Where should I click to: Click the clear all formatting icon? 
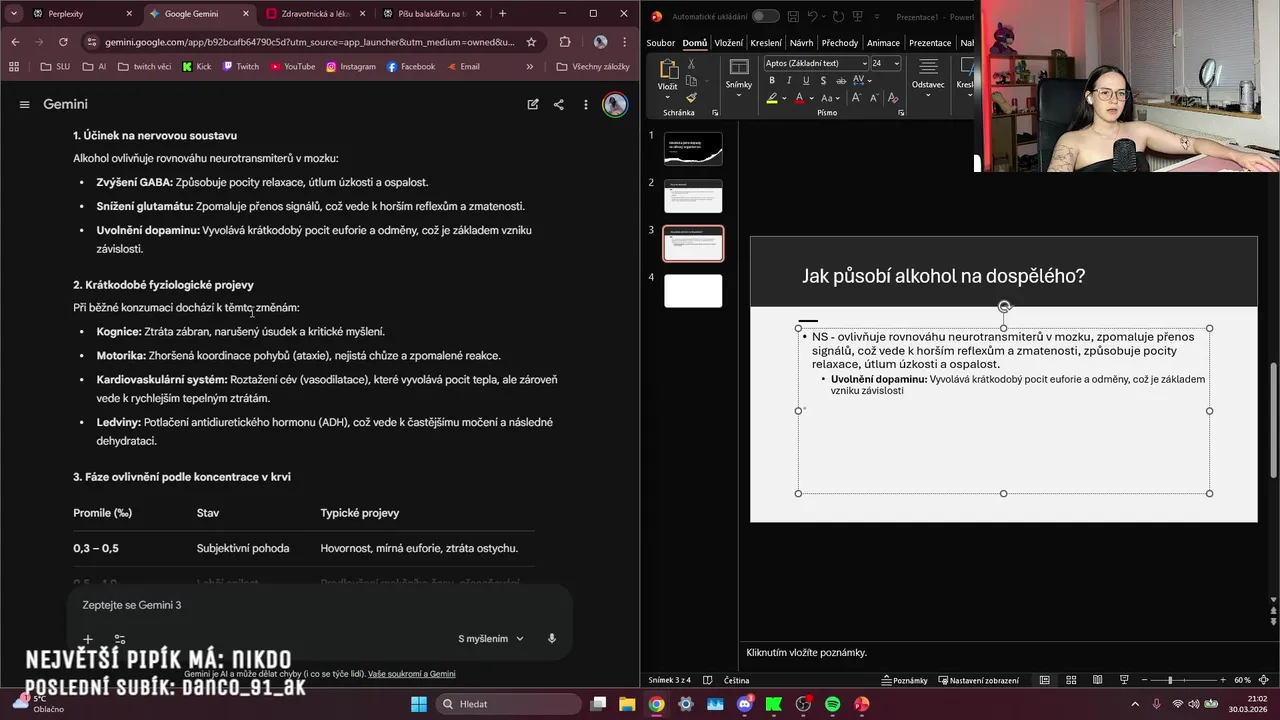pyautogui.click(x=893, y=98)
